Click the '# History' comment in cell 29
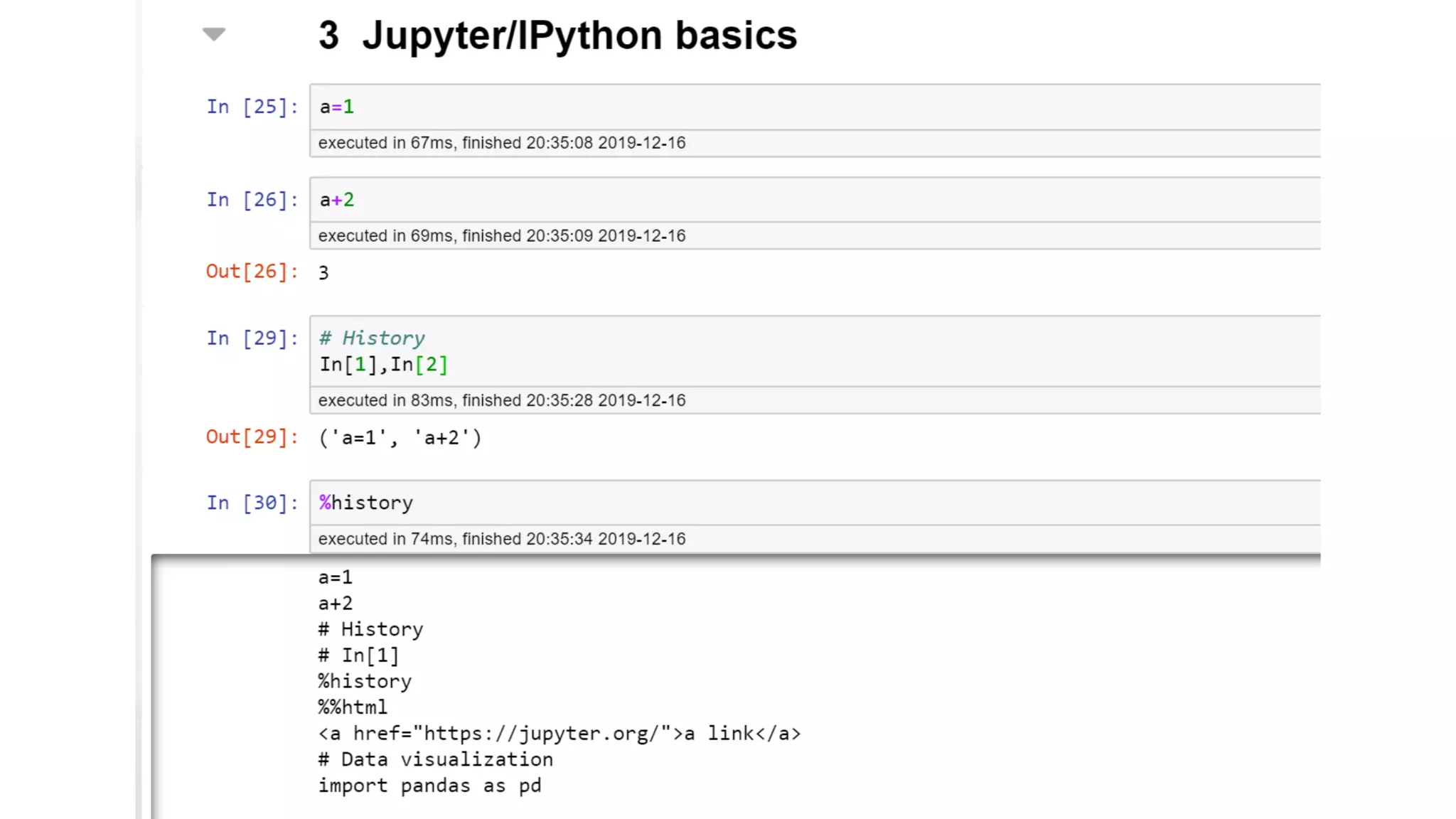1456x819 pixels. coord(372,338)
